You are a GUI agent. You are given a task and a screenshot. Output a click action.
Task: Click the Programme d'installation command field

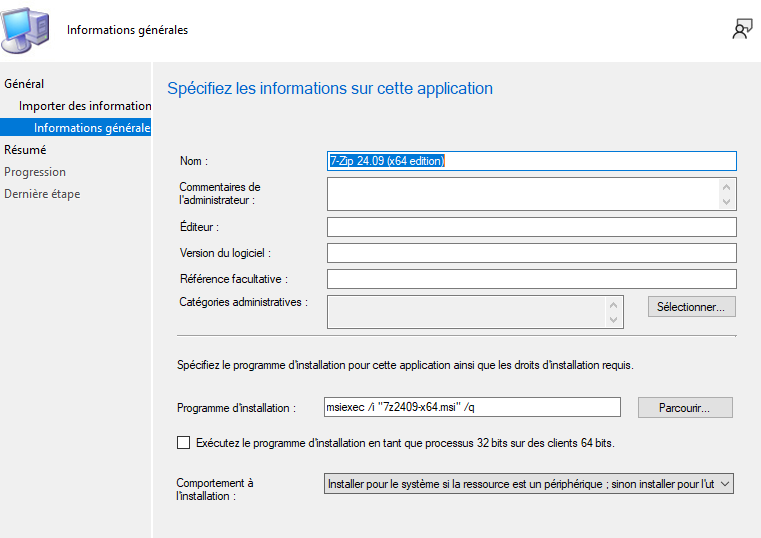473,408
